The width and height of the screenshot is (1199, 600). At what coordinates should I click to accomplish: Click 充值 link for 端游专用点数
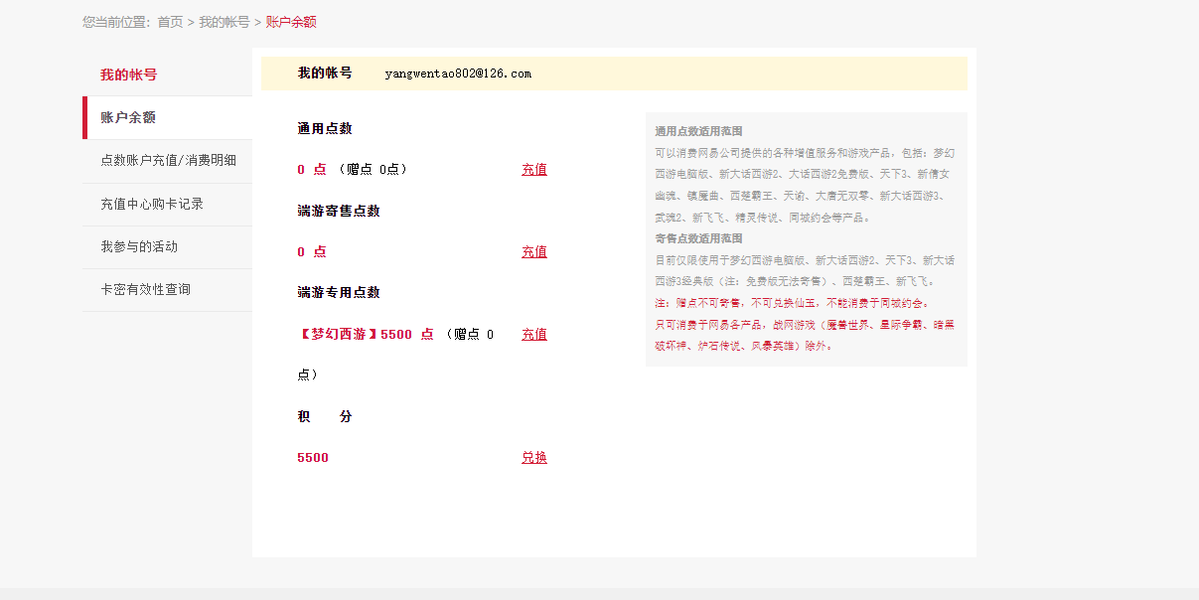click(x=534, y=334)
